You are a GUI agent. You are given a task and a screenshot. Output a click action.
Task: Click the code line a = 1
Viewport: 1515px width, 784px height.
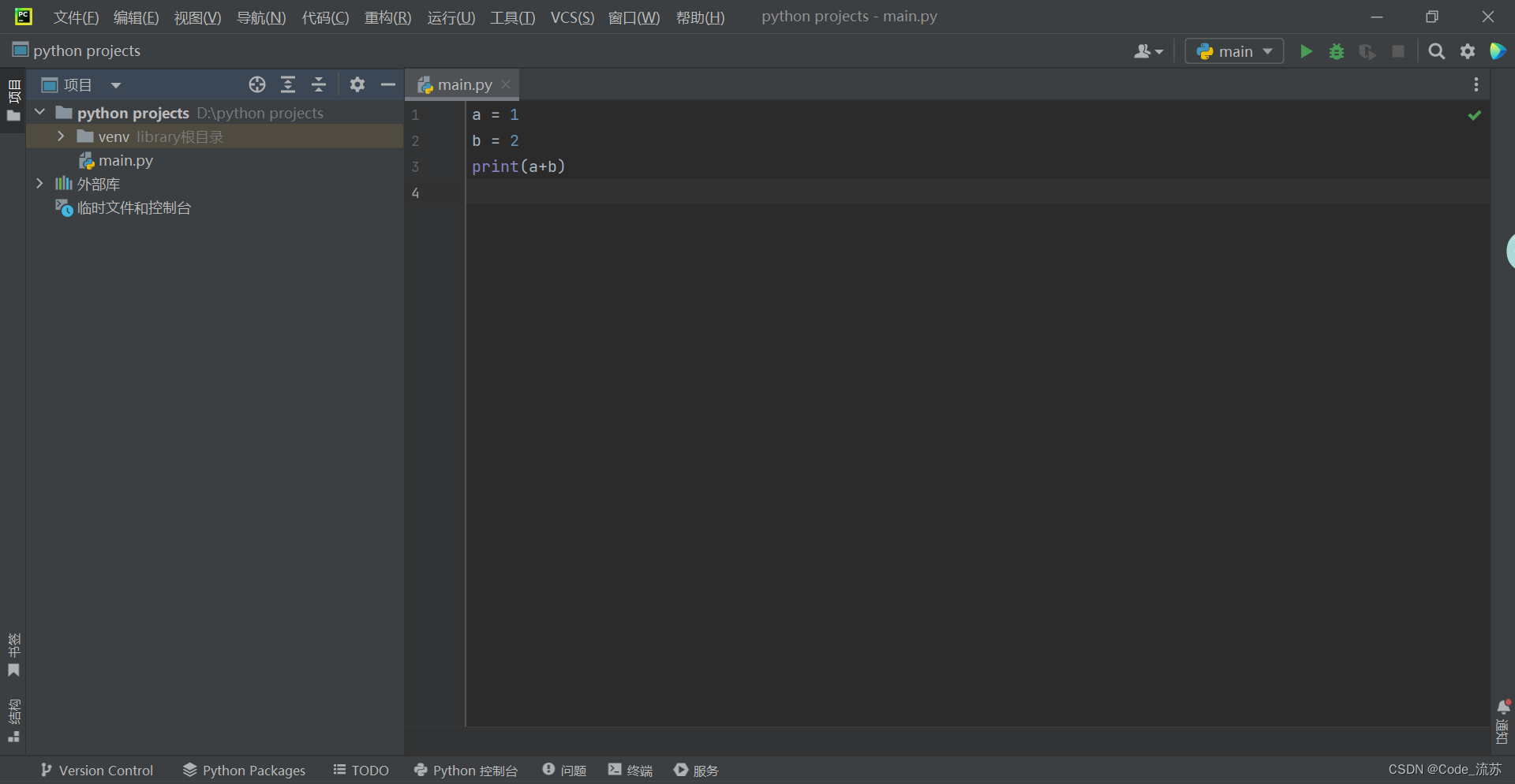coord(496,115)
